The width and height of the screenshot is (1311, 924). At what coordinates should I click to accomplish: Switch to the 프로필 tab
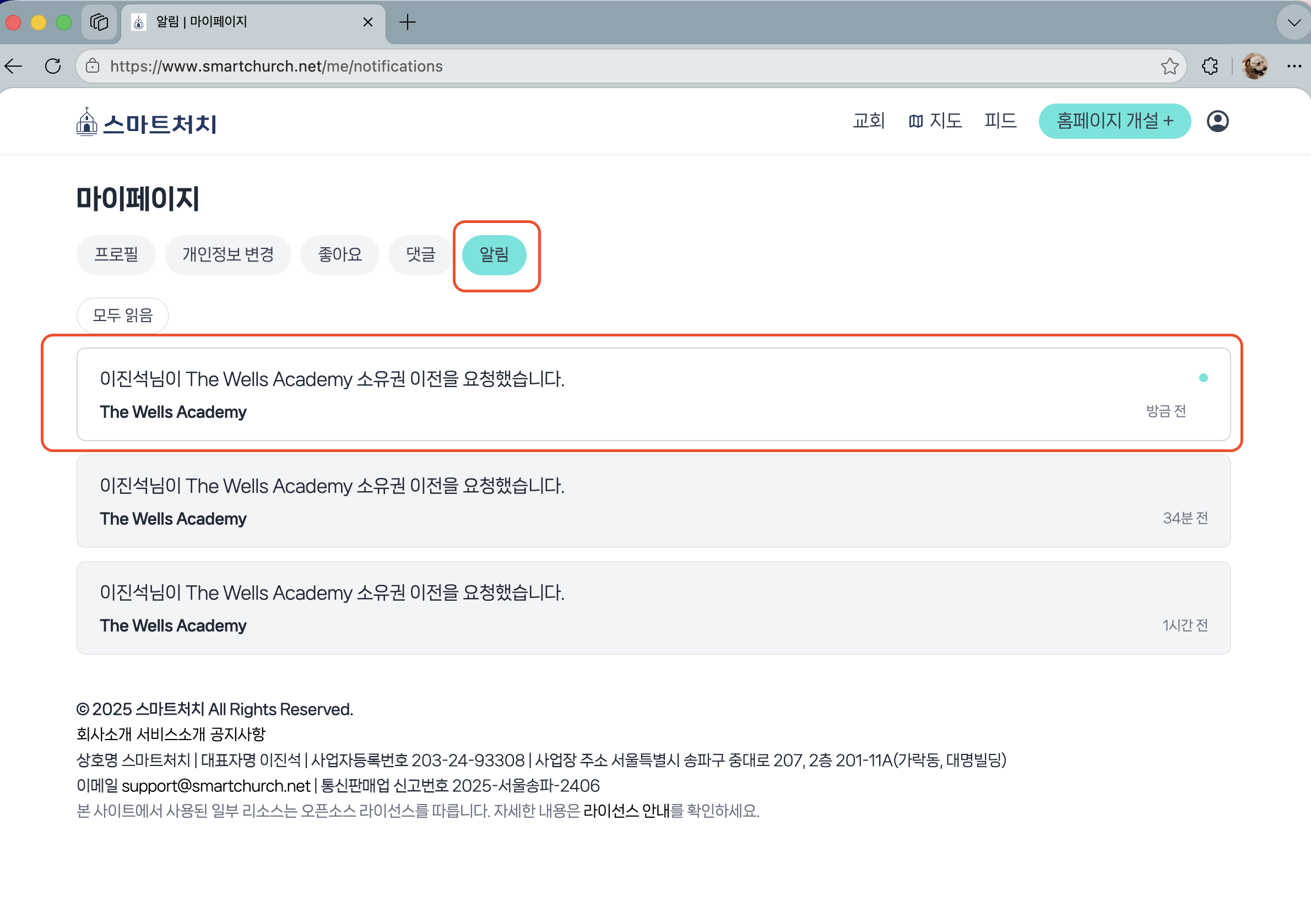point(116,254)
